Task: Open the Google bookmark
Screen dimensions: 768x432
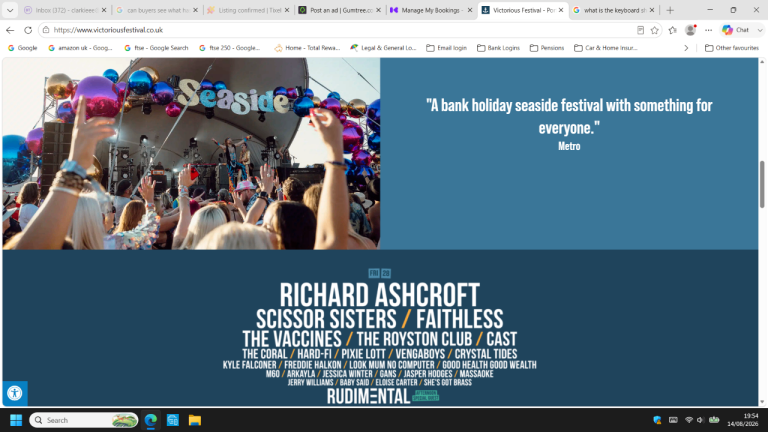Action: (23, 48)
